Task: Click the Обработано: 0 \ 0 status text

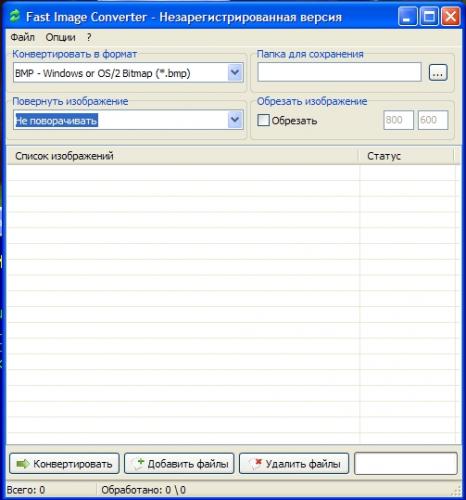Action: (143, 490)
